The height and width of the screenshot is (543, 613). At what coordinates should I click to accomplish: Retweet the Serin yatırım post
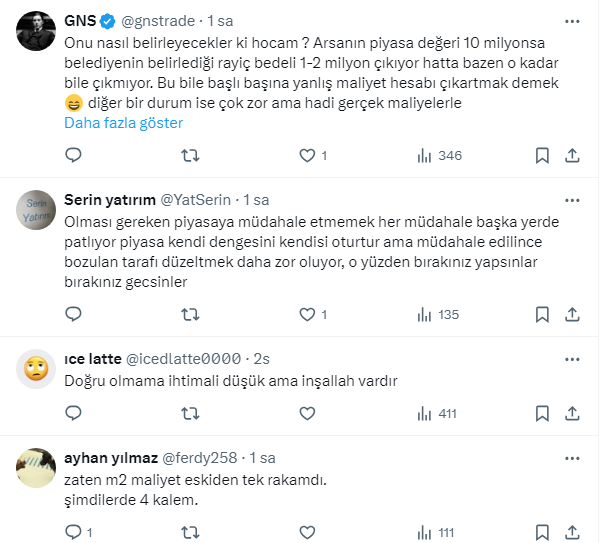pyautogui.click(x=189, y=314)
